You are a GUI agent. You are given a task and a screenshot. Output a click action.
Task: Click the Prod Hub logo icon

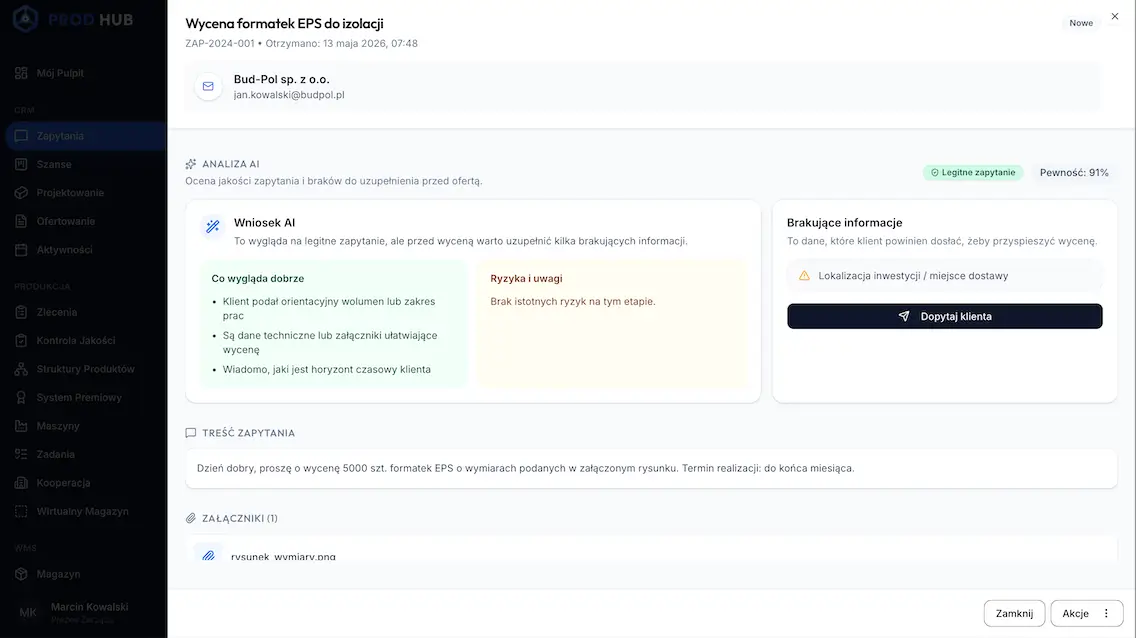point(25,19)
